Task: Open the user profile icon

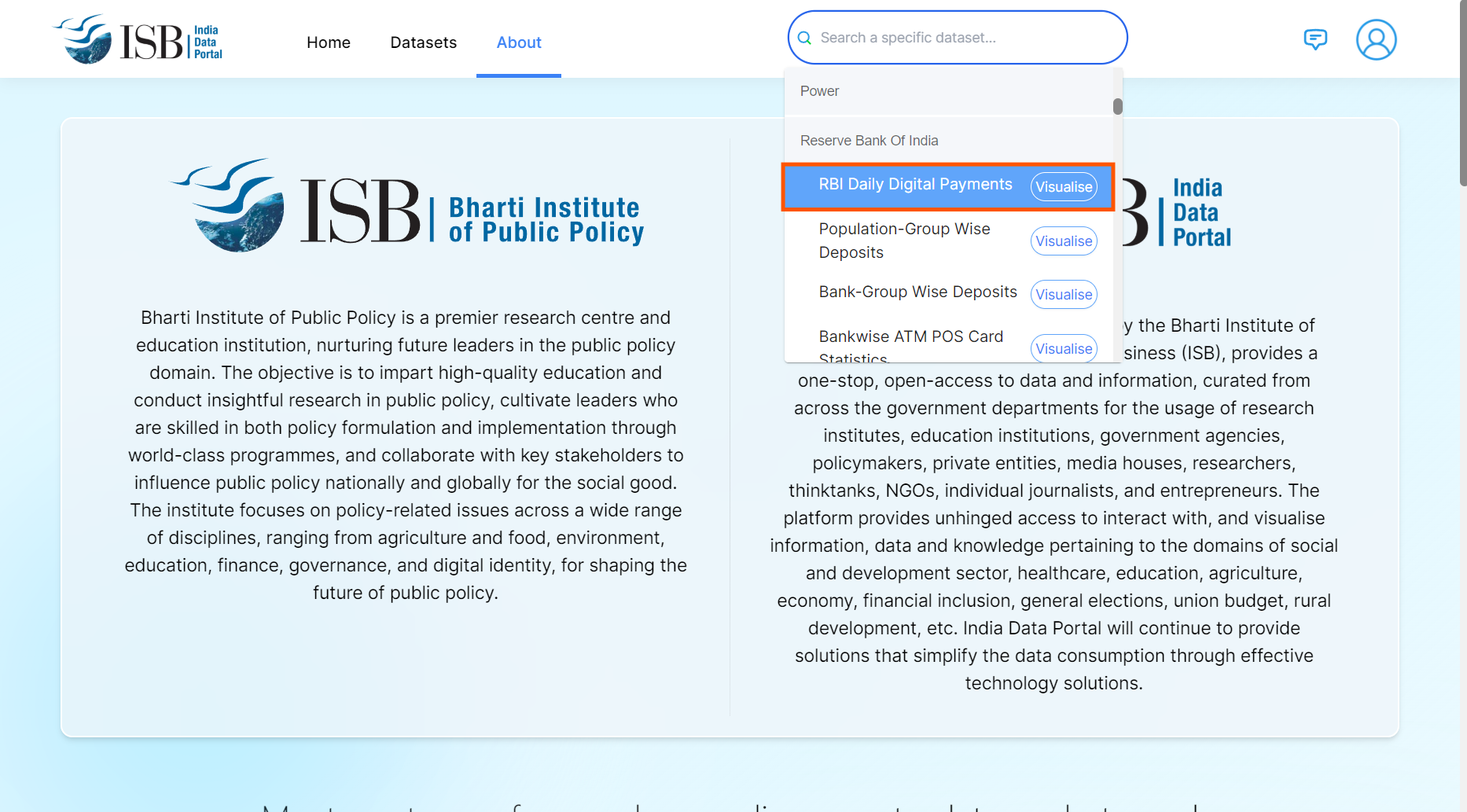Action: coord(1376,40)
